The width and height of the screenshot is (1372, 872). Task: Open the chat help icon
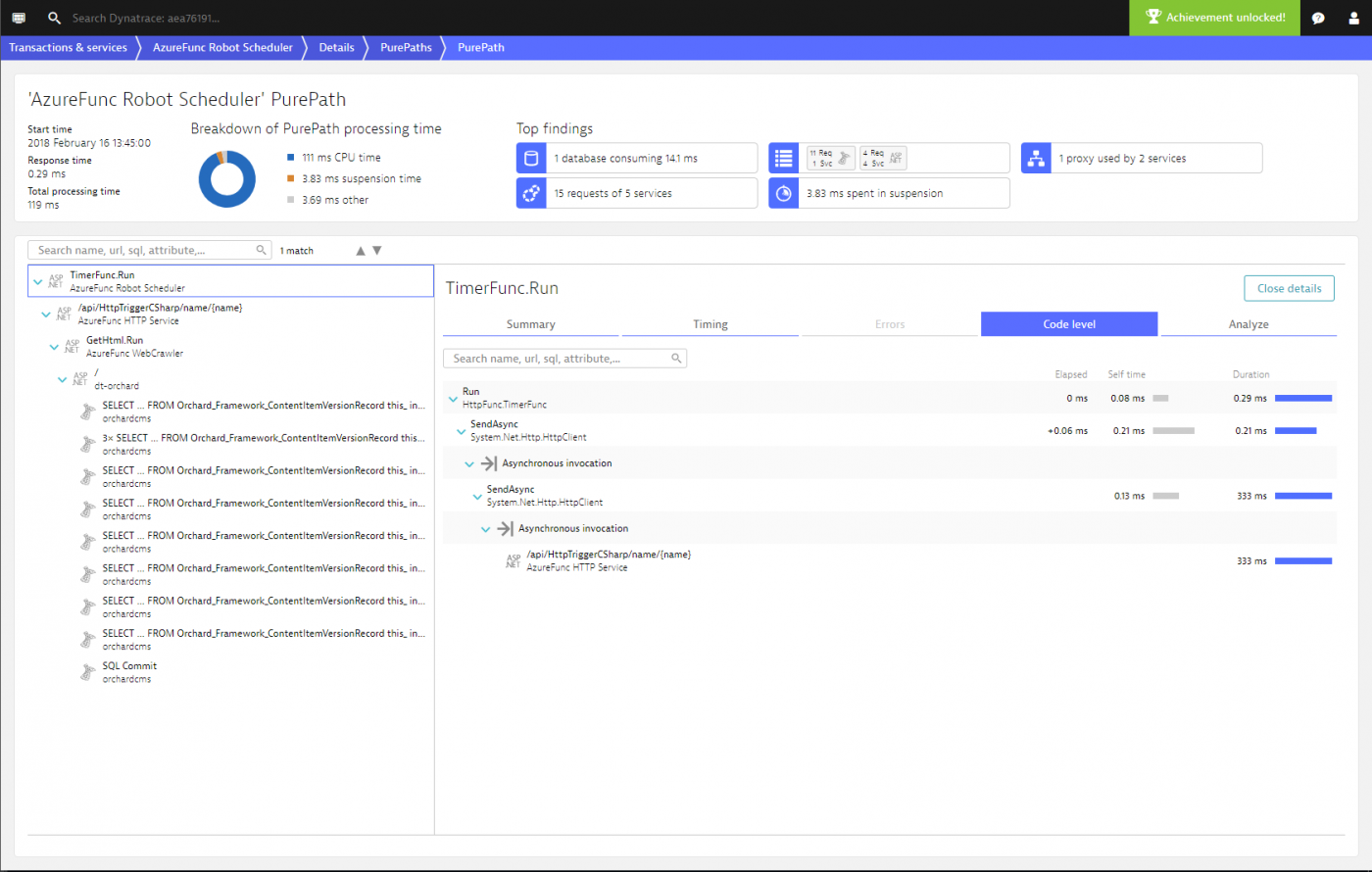pyautogui.click(x=1318, y=18)
